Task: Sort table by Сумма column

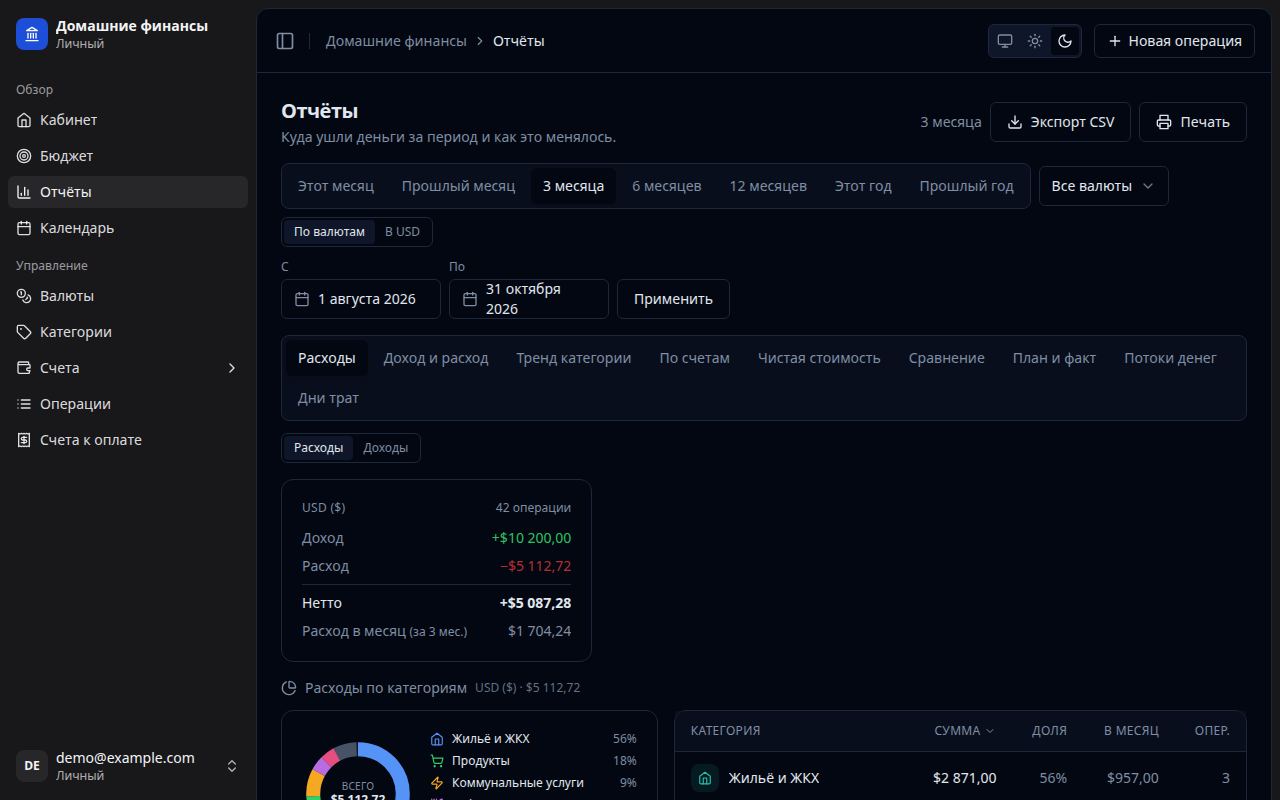Action: tap(964, 731)
